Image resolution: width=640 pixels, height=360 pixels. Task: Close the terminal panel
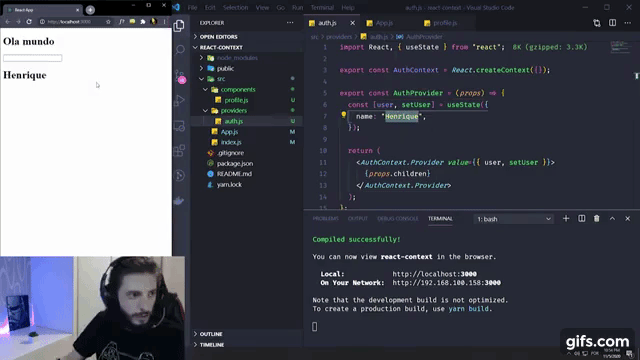coord(628,219)
